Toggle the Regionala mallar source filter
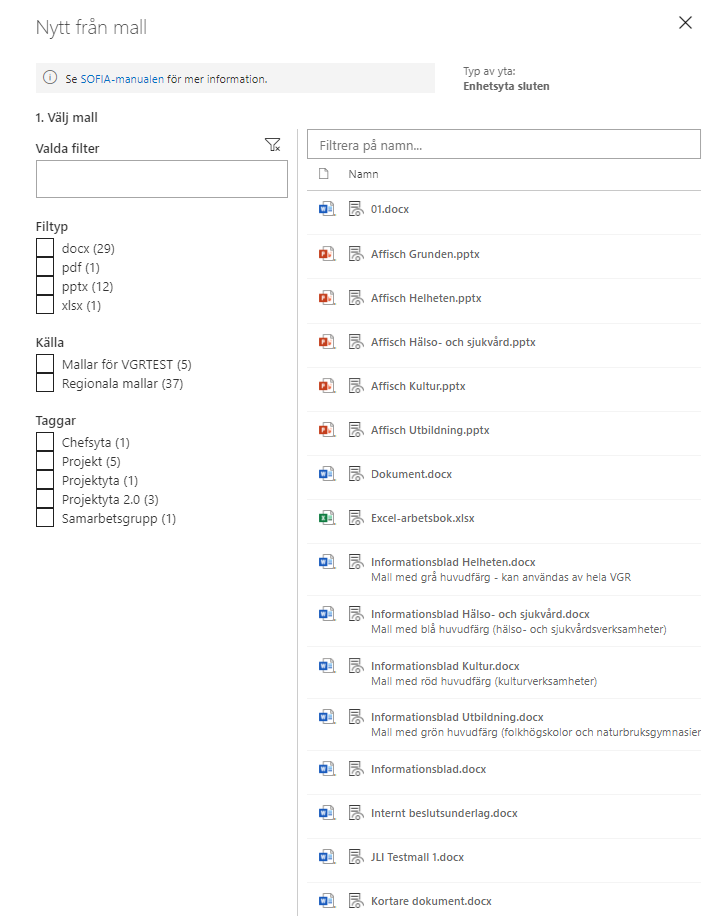The image size is (718, 916). (45, 383)
